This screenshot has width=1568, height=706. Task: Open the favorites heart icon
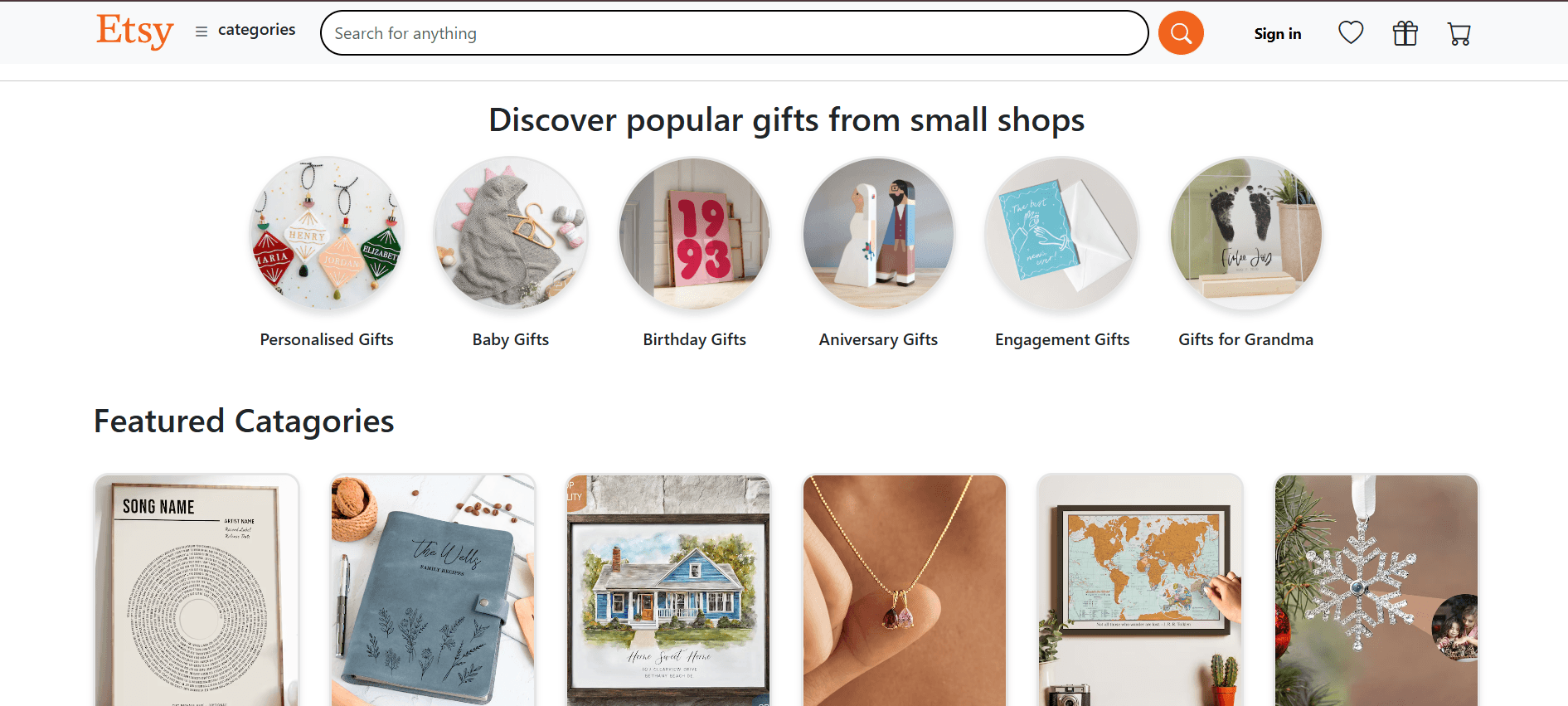click(1351, 33)
